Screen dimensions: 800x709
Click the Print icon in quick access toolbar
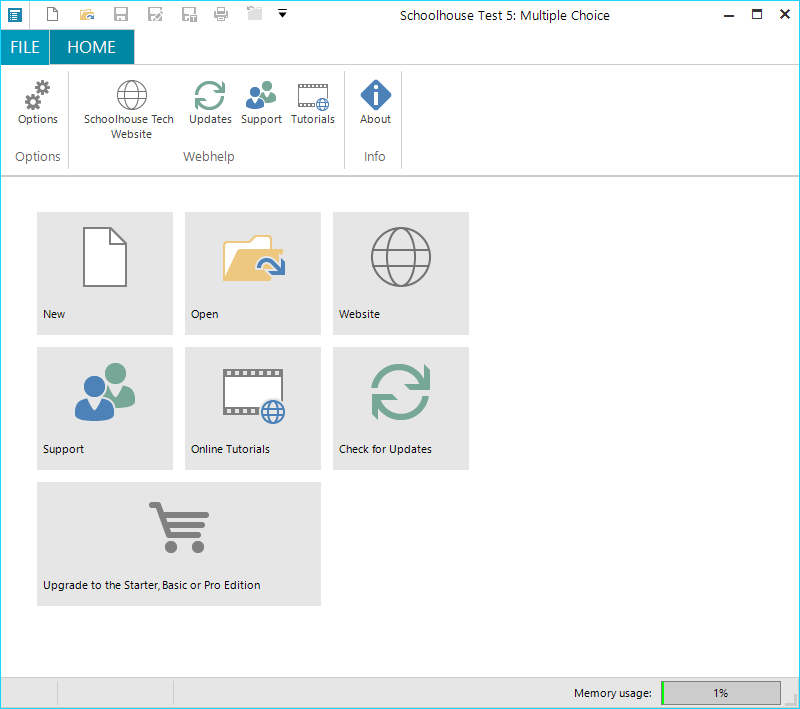pyautogui.click(x=221, y=14)
